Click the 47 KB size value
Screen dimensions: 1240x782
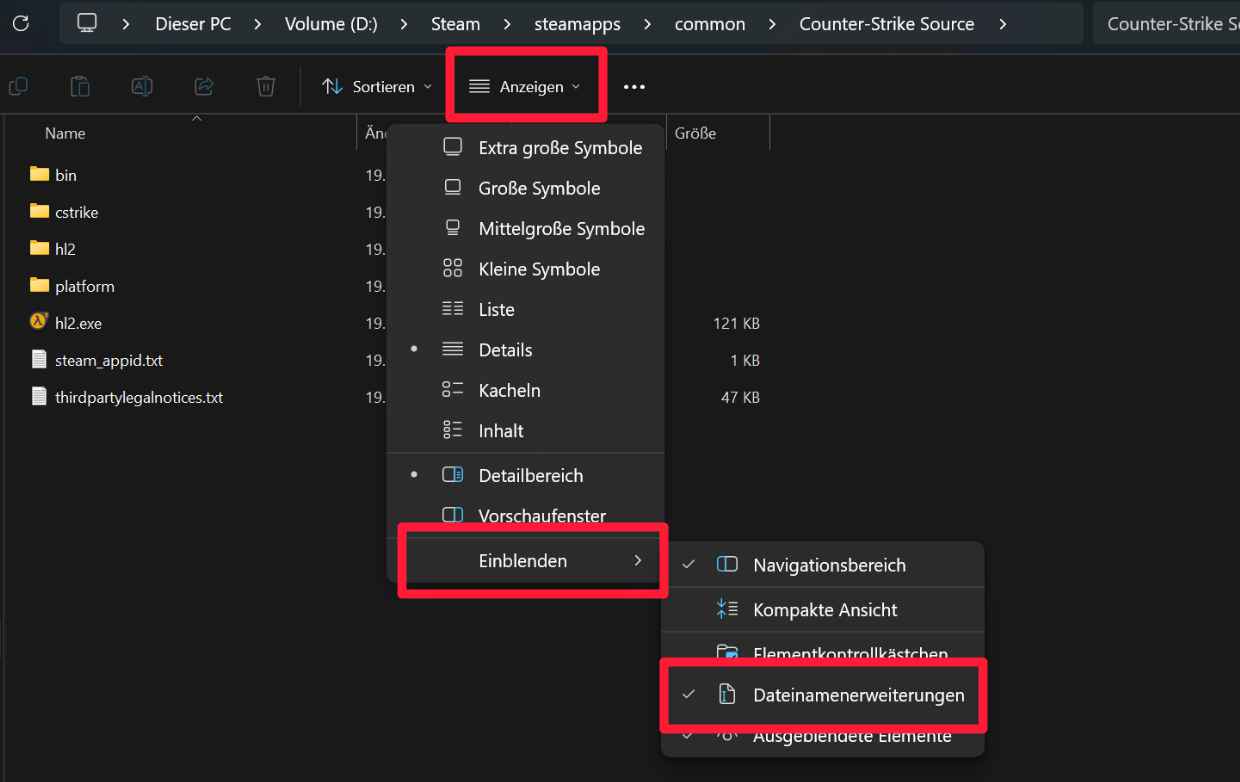coord(741,397)
